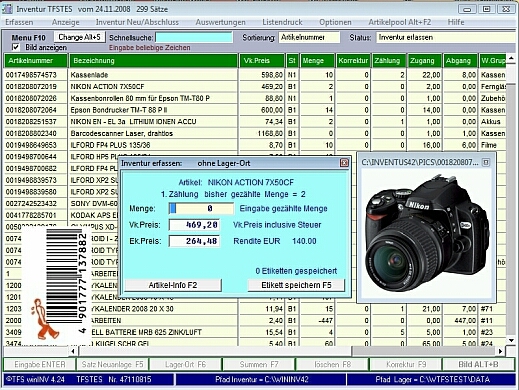Click Etikett speichern F5 button
This screenshot has height=390, width=519.
coord(296,285)
